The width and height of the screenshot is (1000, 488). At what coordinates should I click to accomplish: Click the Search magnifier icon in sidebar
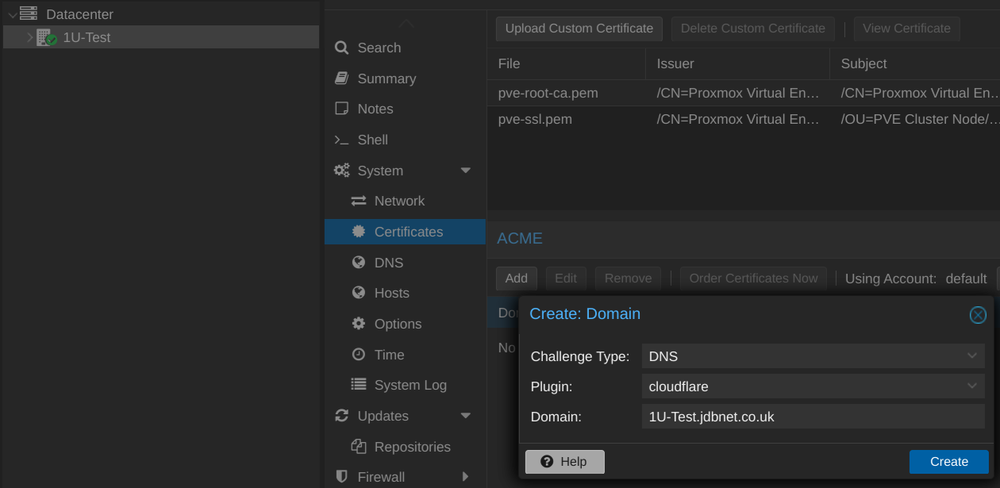(x=342, y=48)
